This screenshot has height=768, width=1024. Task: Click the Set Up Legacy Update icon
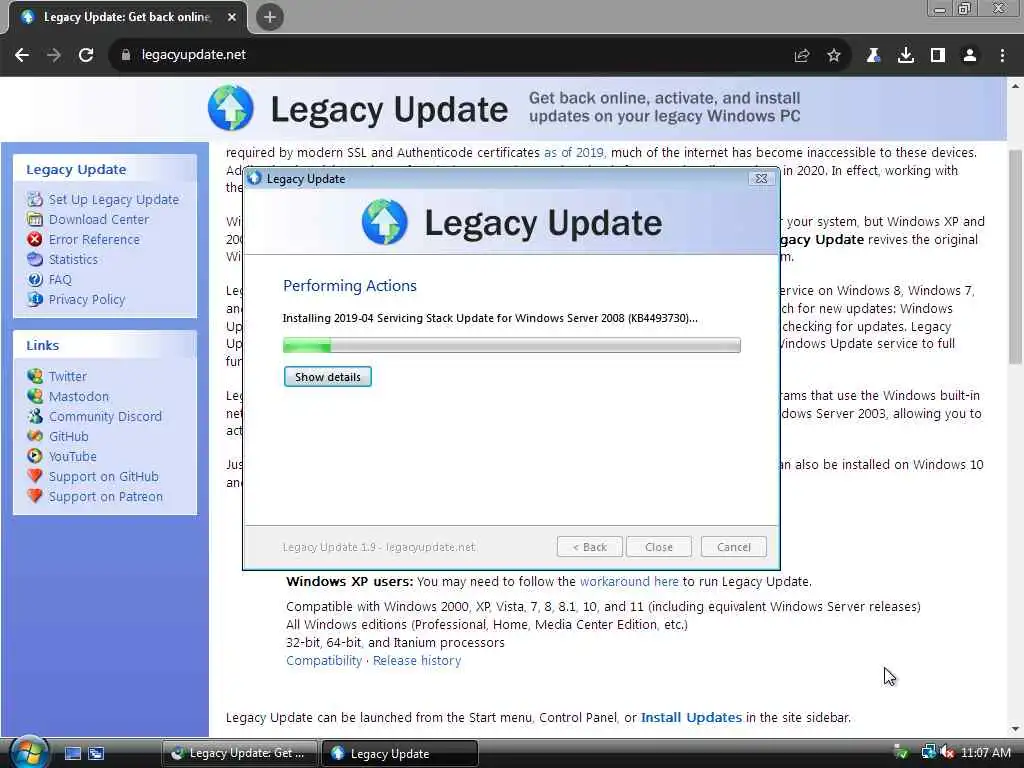pyautogui.click(x=35, y=199)
